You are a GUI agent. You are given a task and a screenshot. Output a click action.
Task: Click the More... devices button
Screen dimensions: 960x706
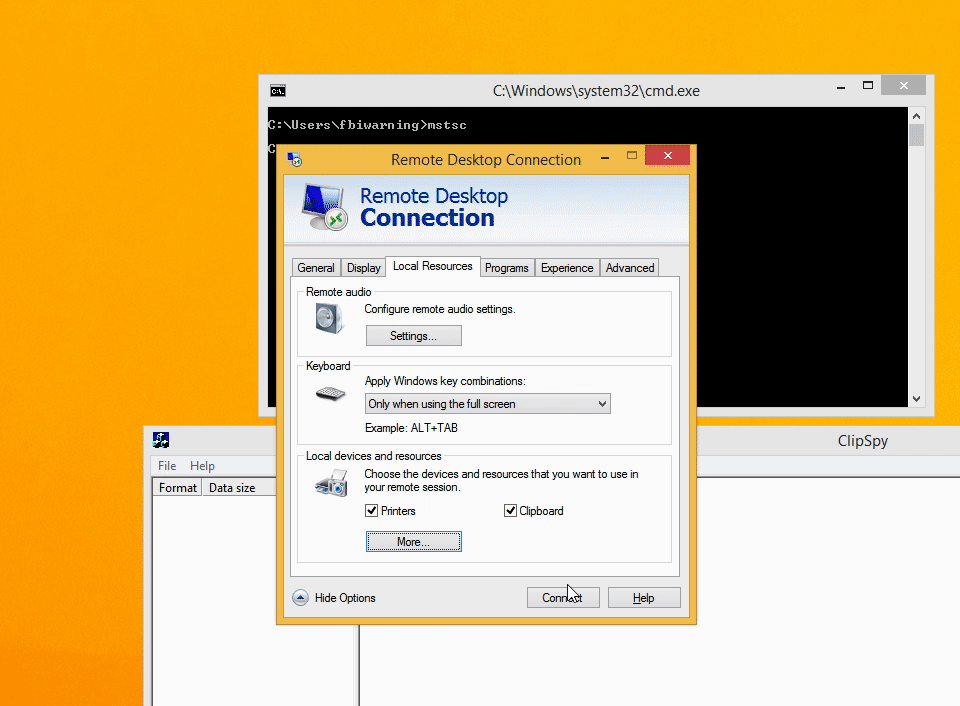click(414, 541)
